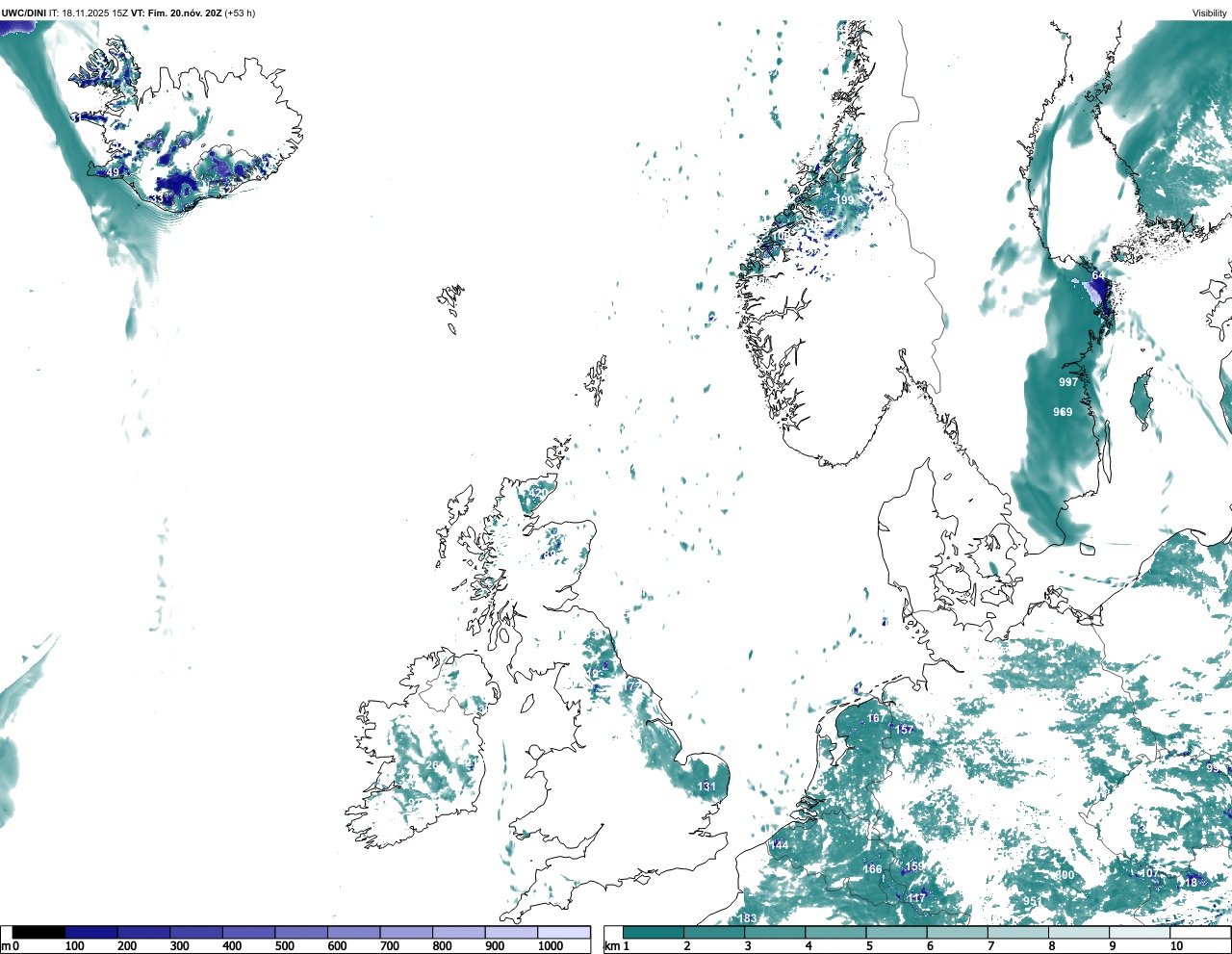Image resolution: width=1232 pixels, height=954 pixels.
Task: Select the 900–1000 m pale blue swatch
Action: pos(511,932)
